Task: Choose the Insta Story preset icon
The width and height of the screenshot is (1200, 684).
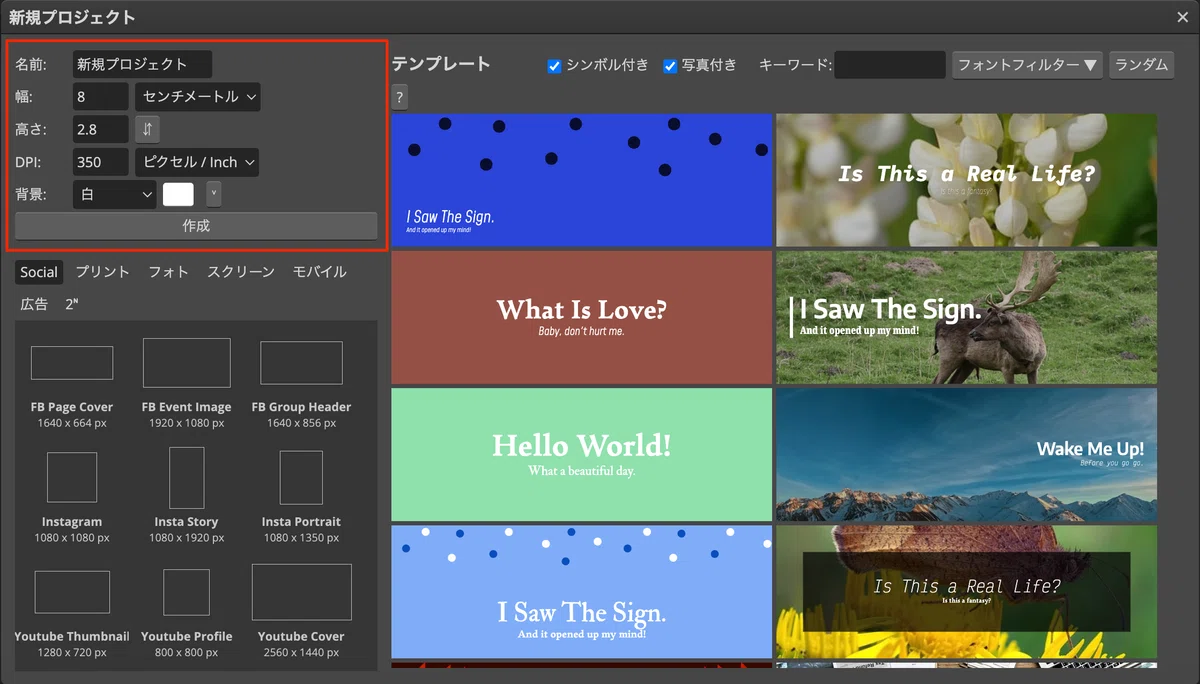Action: (186, 477)
